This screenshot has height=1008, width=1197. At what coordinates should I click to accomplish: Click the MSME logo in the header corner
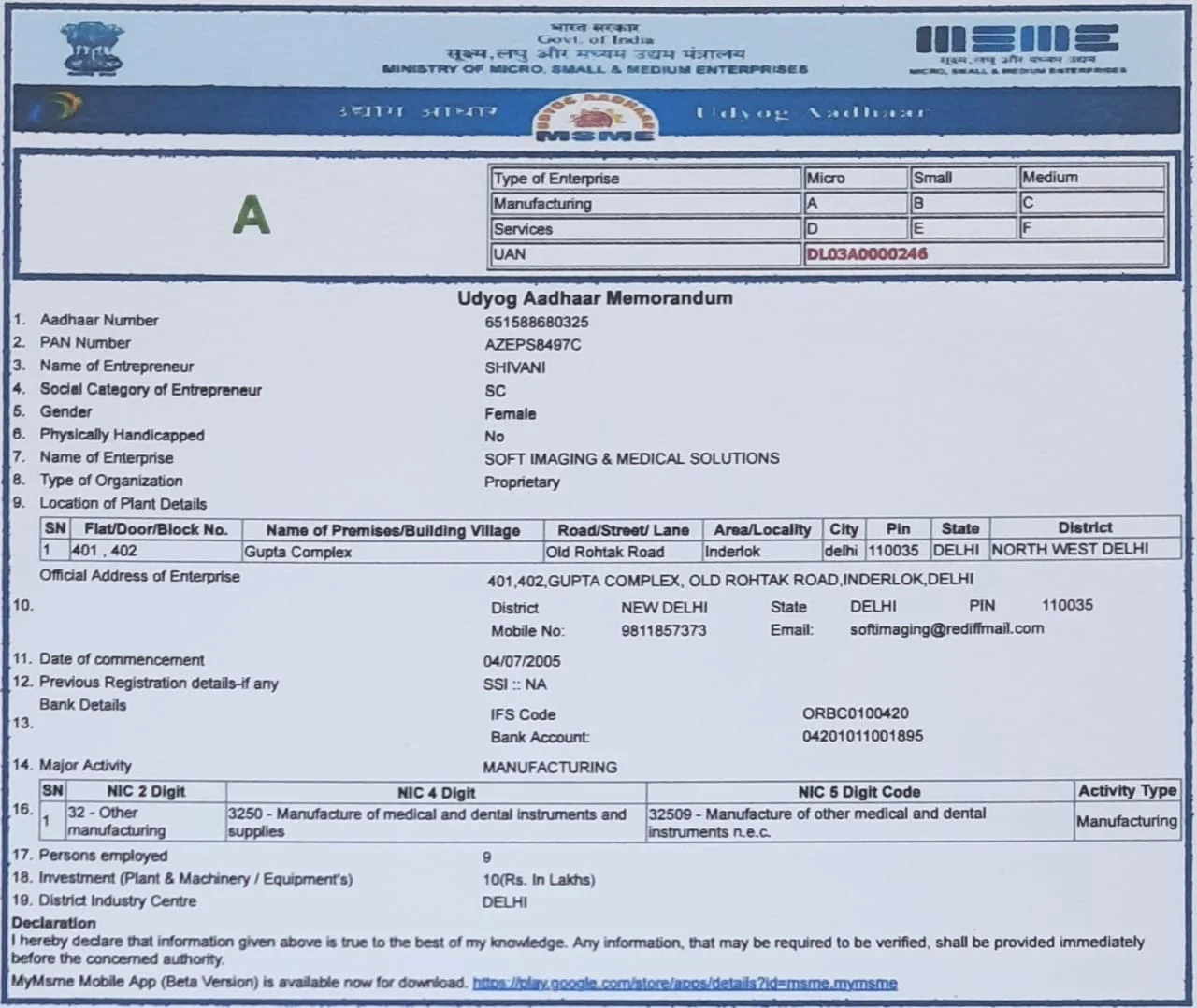(x=1017, y=48)
